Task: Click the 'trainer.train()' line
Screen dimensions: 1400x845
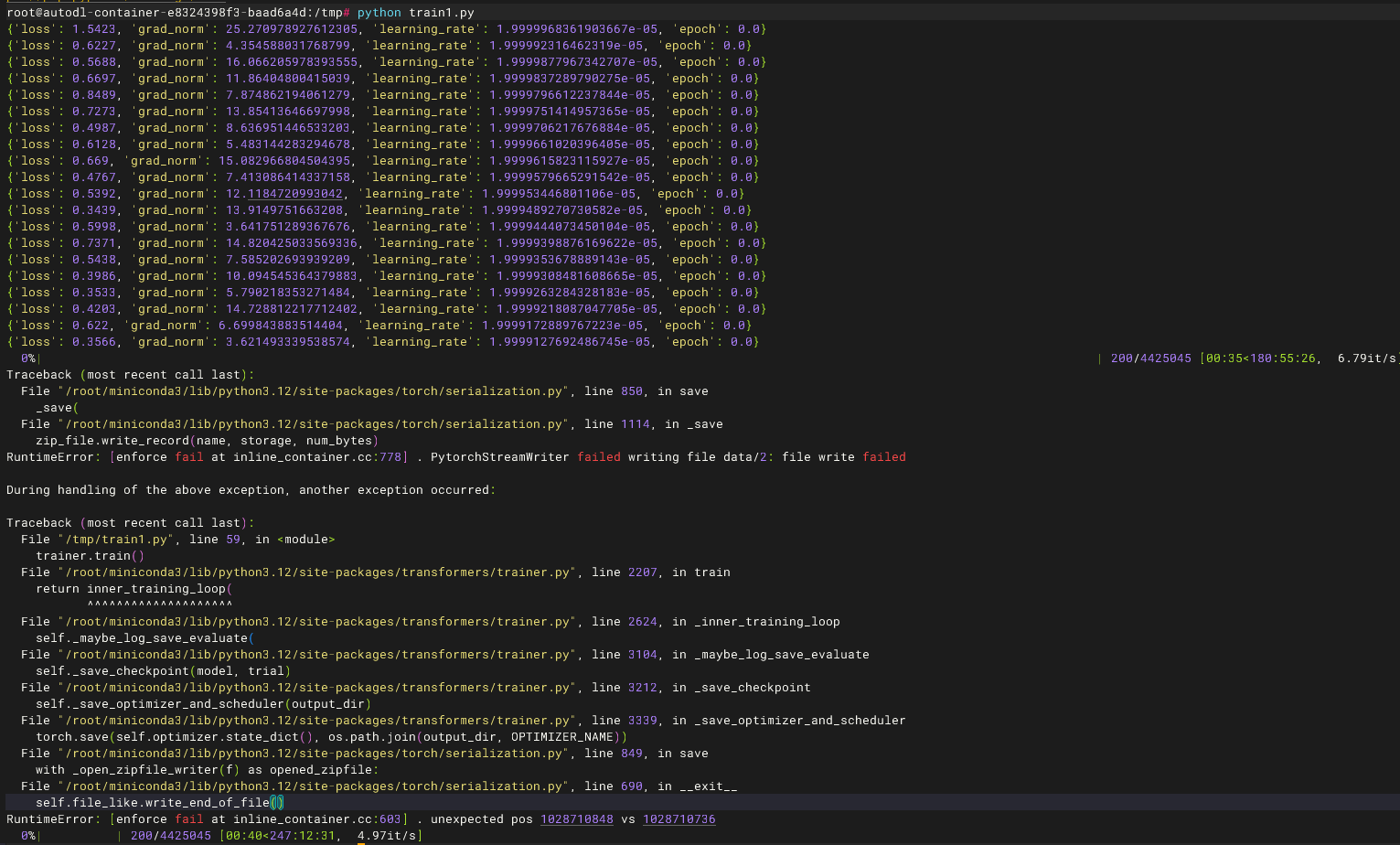Action: pyautogui.click(x=91, y=556)
